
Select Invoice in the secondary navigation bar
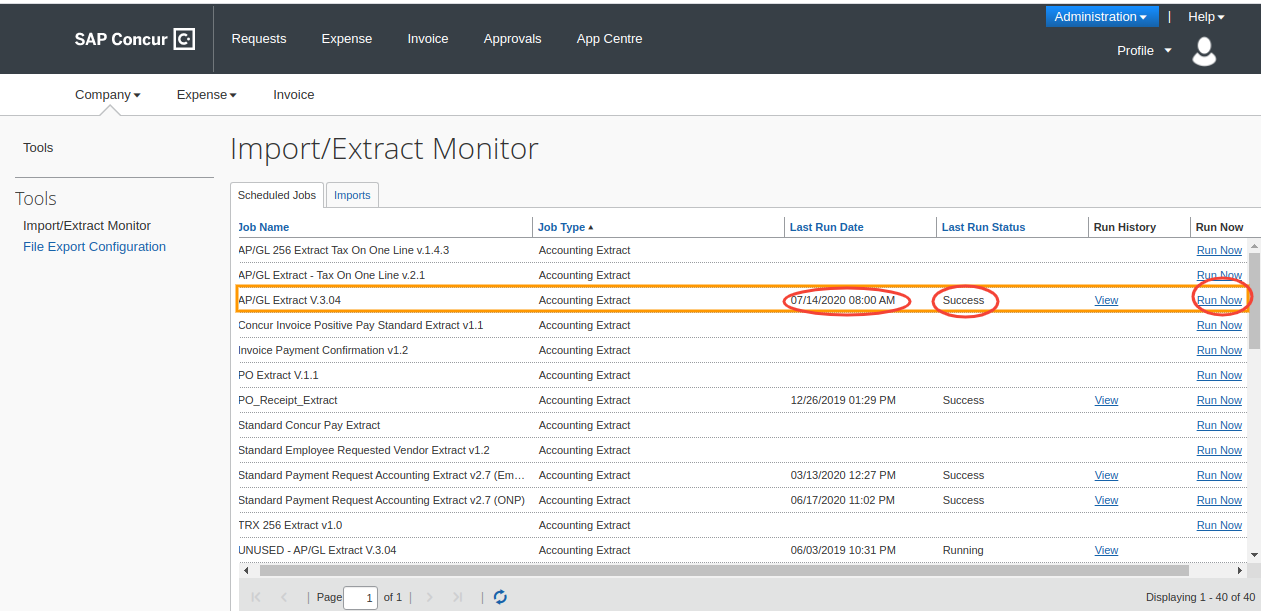294,95
